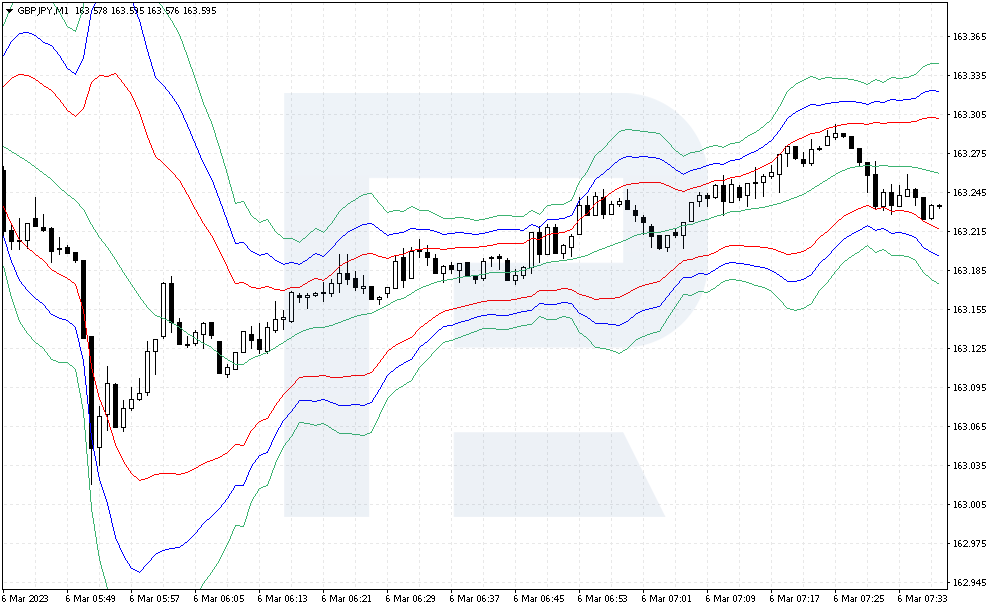The image size is (993, 610).
Task: Click the triangle icon beside GBPJPY,M1
Action: pyautogui.click(x=9, y=11)
